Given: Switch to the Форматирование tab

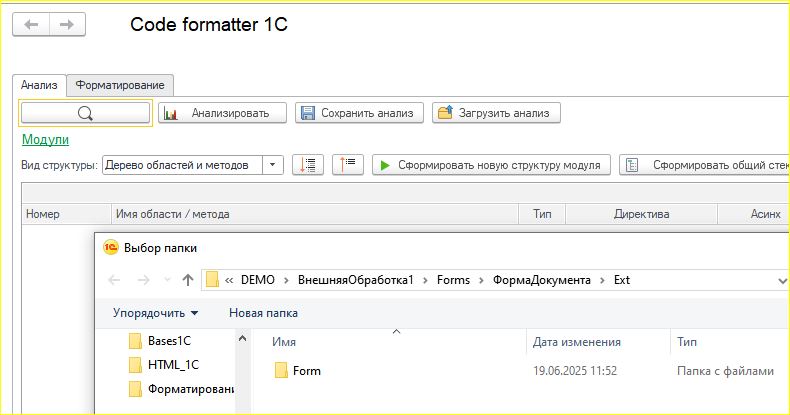Looking at the screenshot, I should [x=120, y=85].
